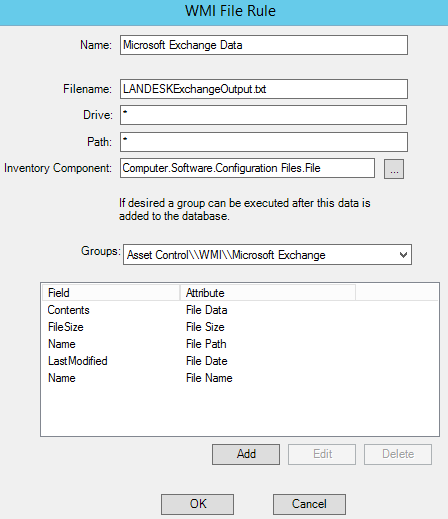Click the Drive input field
Screen dimensions: 448x519
263,115
